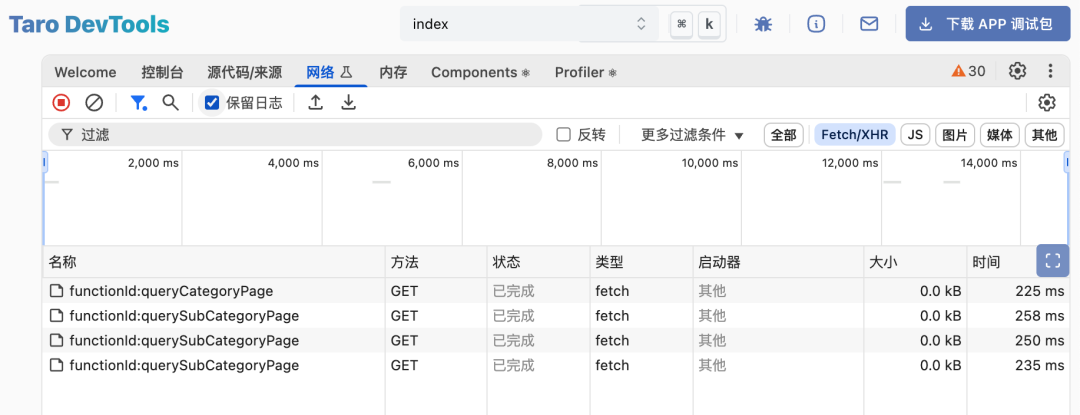Screen dimensions: 1080x415
Task: Toggle the network filter funnel icon
Action: click(x=138, y=103)
